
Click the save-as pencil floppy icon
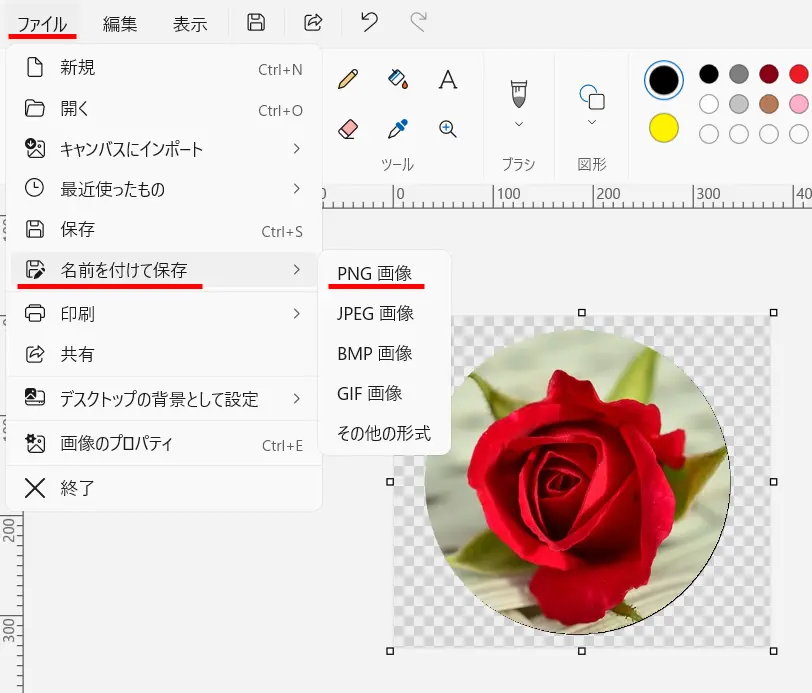point(35,269)
